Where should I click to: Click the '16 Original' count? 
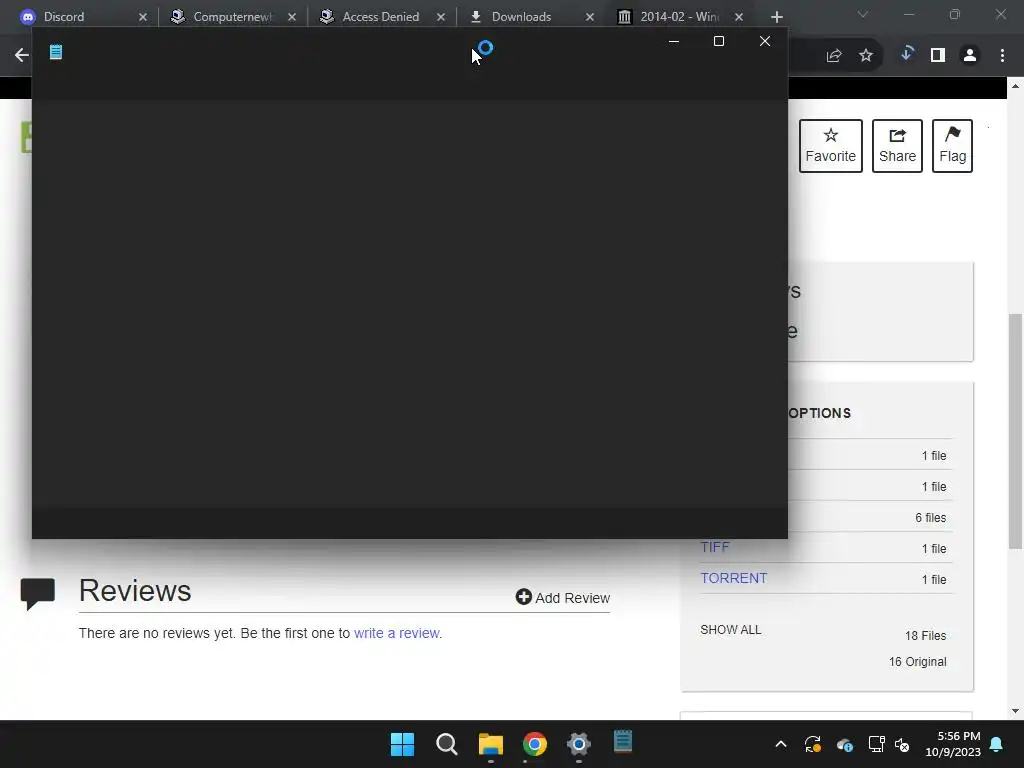coord(918,662)
